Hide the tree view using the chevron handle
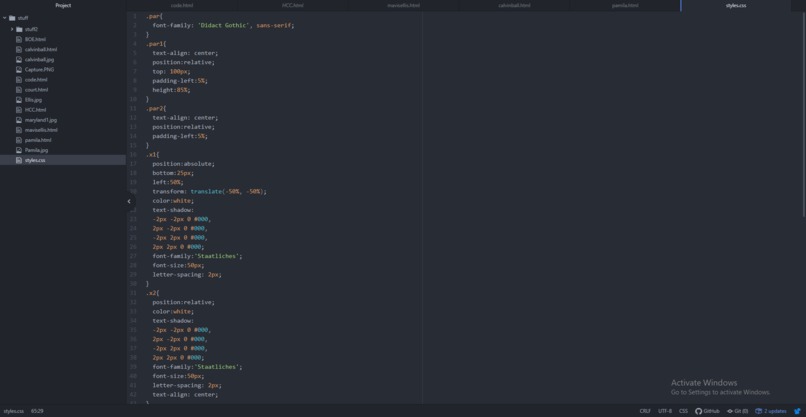Image resolution: width=806 pixels, height=417 pixels. 129,202
